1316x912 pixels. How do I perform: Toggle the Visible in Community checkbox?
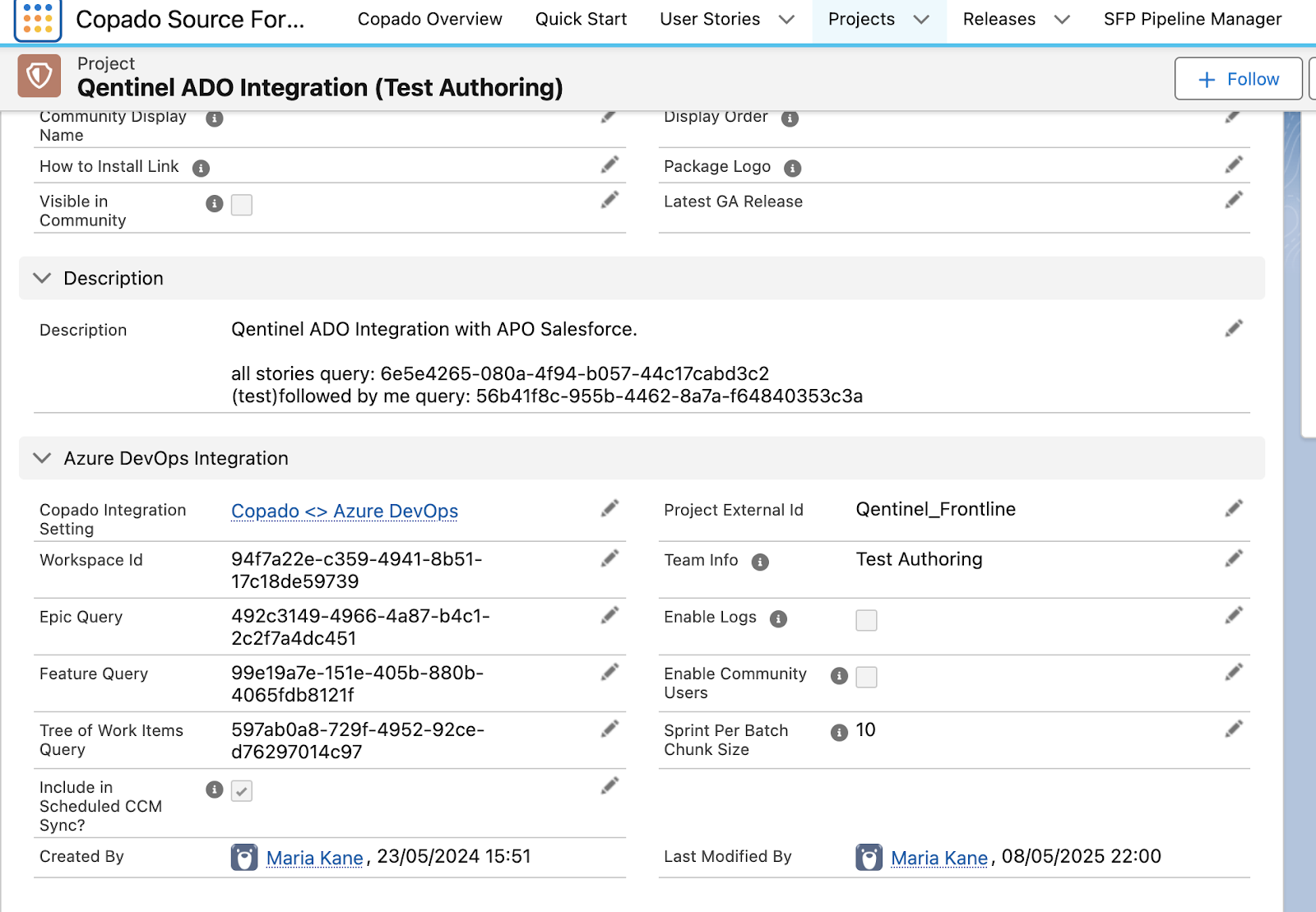242,205
